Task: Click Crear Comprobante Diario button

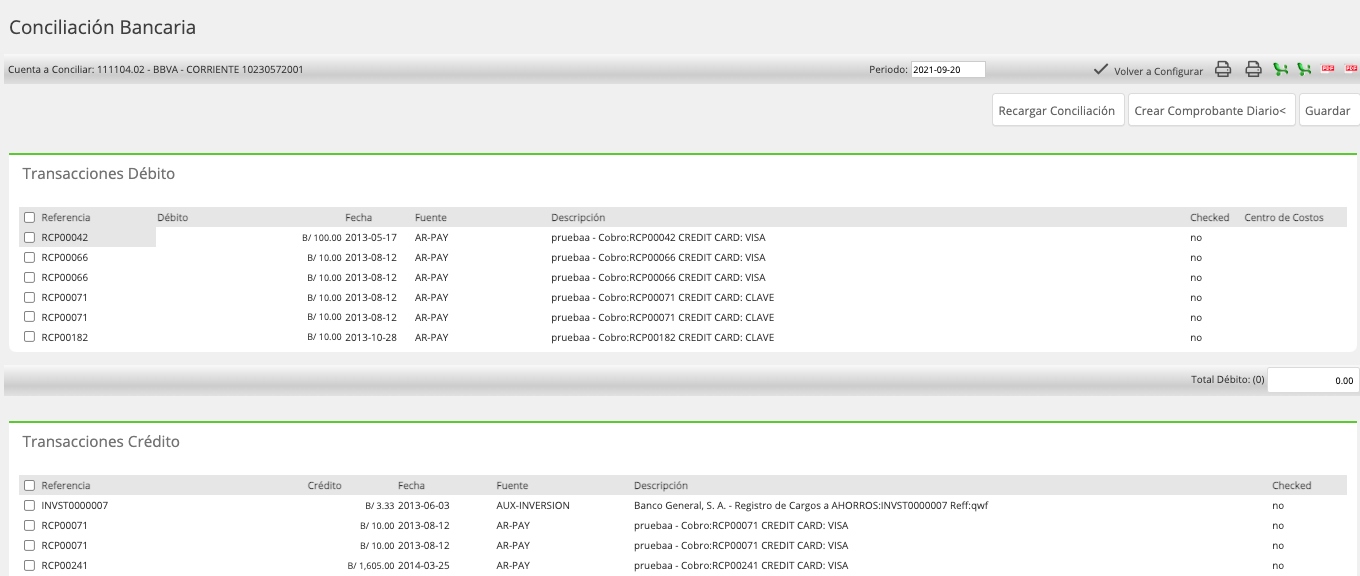Action: pos(1211,111)
